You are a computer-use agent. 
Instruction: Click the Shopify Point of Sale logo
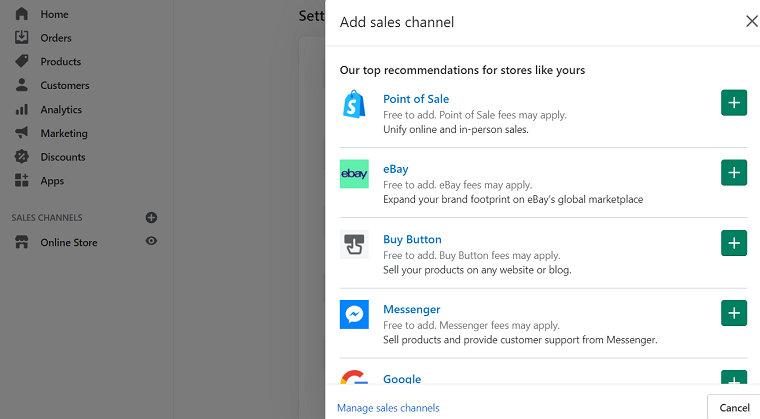[354, 104]
